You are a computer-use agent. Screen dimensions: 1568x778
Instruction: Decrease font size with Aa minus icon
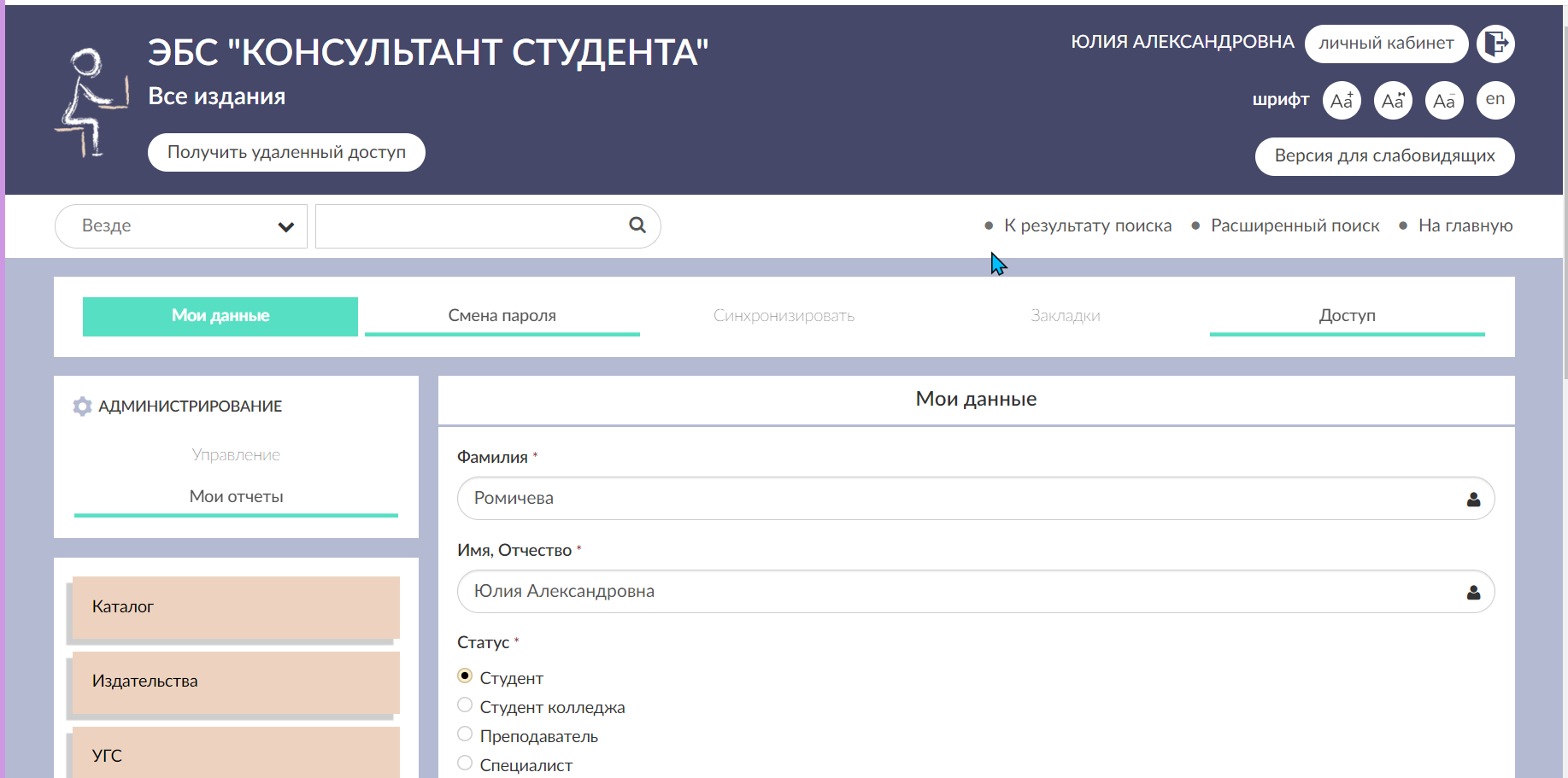(x=1444, y=100)
